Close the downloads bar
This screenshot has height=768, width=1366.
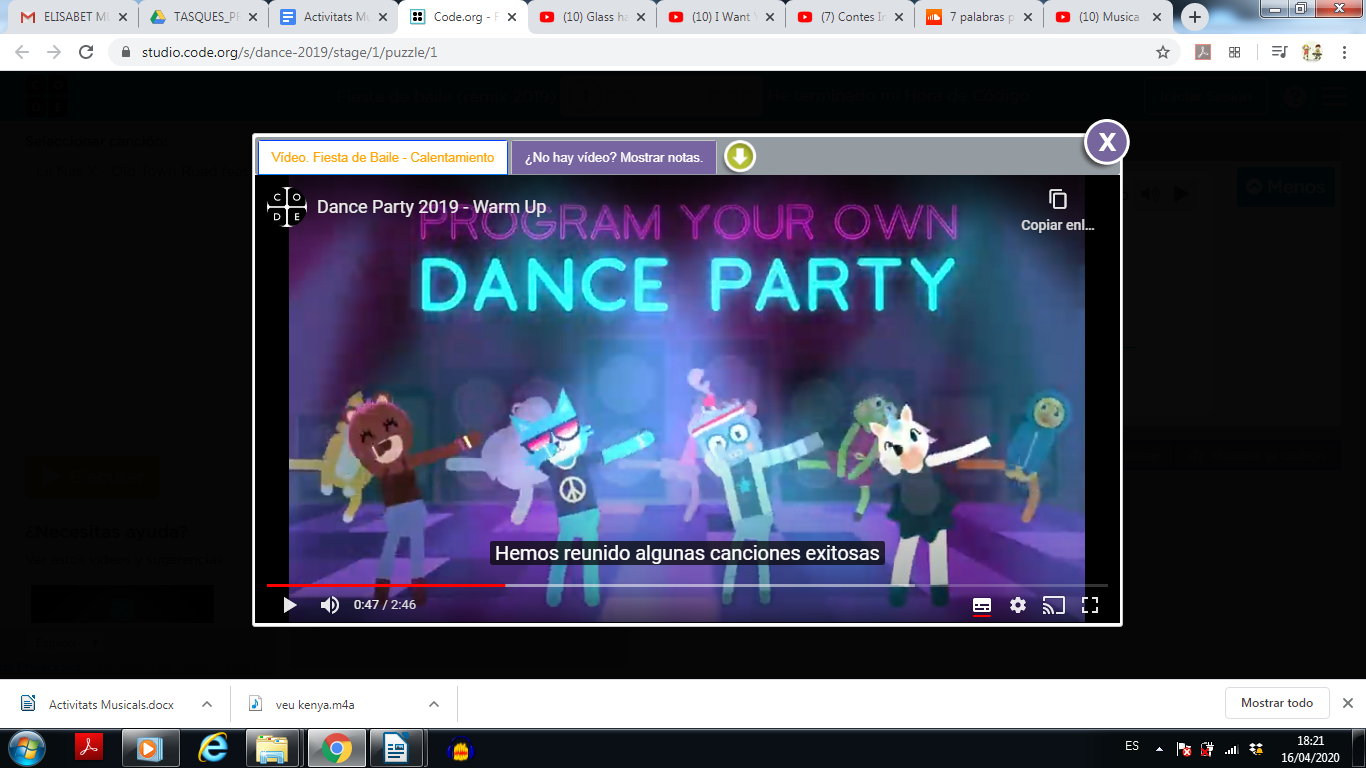point(1347,703)
